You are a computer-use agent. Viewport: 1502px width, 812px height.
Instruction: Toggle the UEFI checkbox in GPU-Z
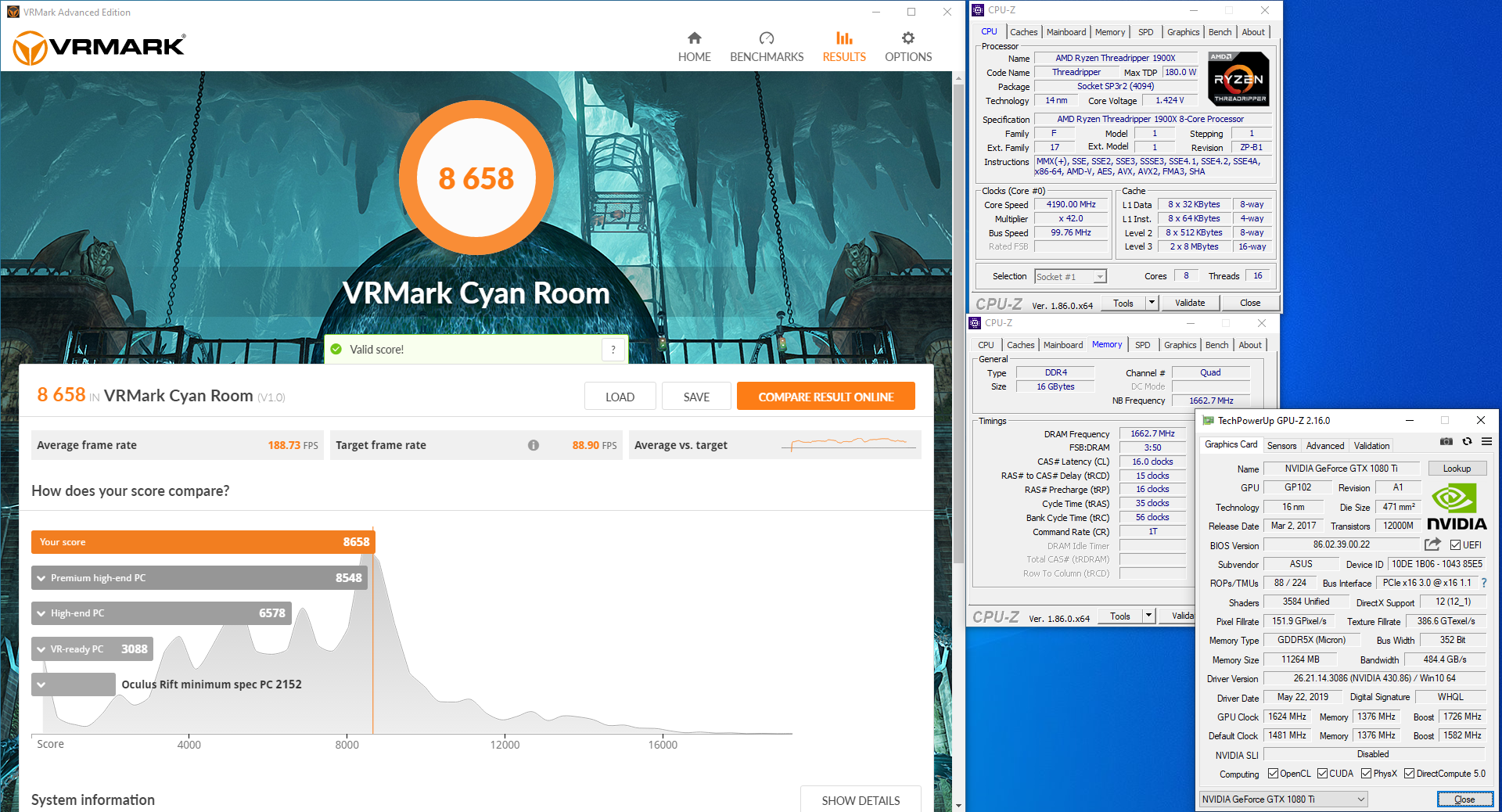[1455, 545]
